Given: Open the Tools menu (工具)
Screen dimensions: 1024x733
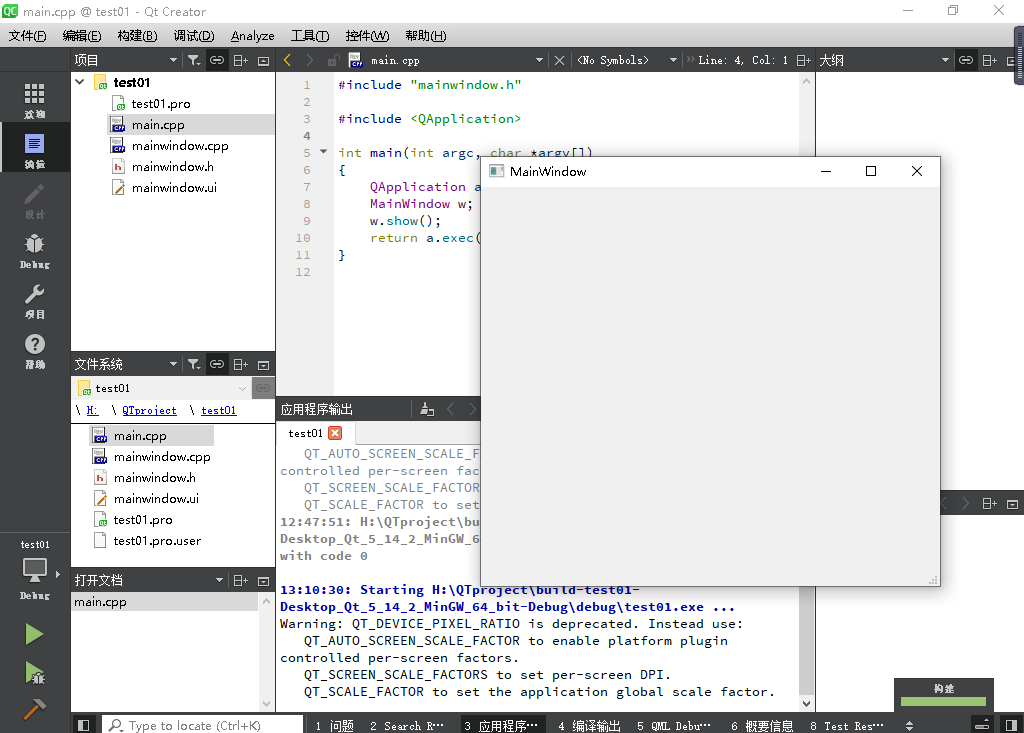Looking at the screenshot, I should 310,36.
